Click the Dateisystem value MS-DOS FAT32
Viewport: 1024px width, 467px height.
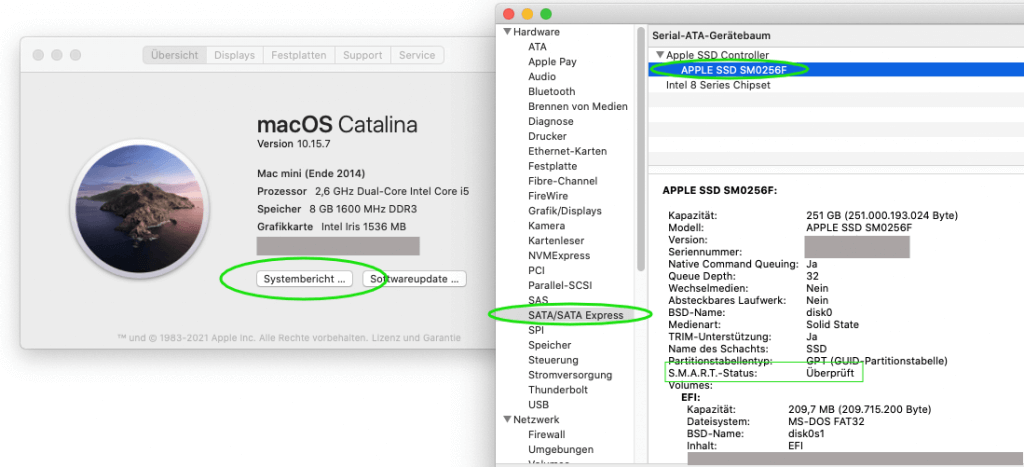tap(826, 422)
